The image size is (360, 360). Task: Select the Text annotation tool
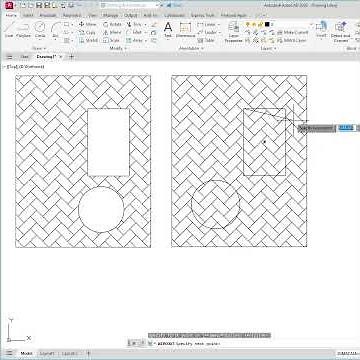(168, 30)
